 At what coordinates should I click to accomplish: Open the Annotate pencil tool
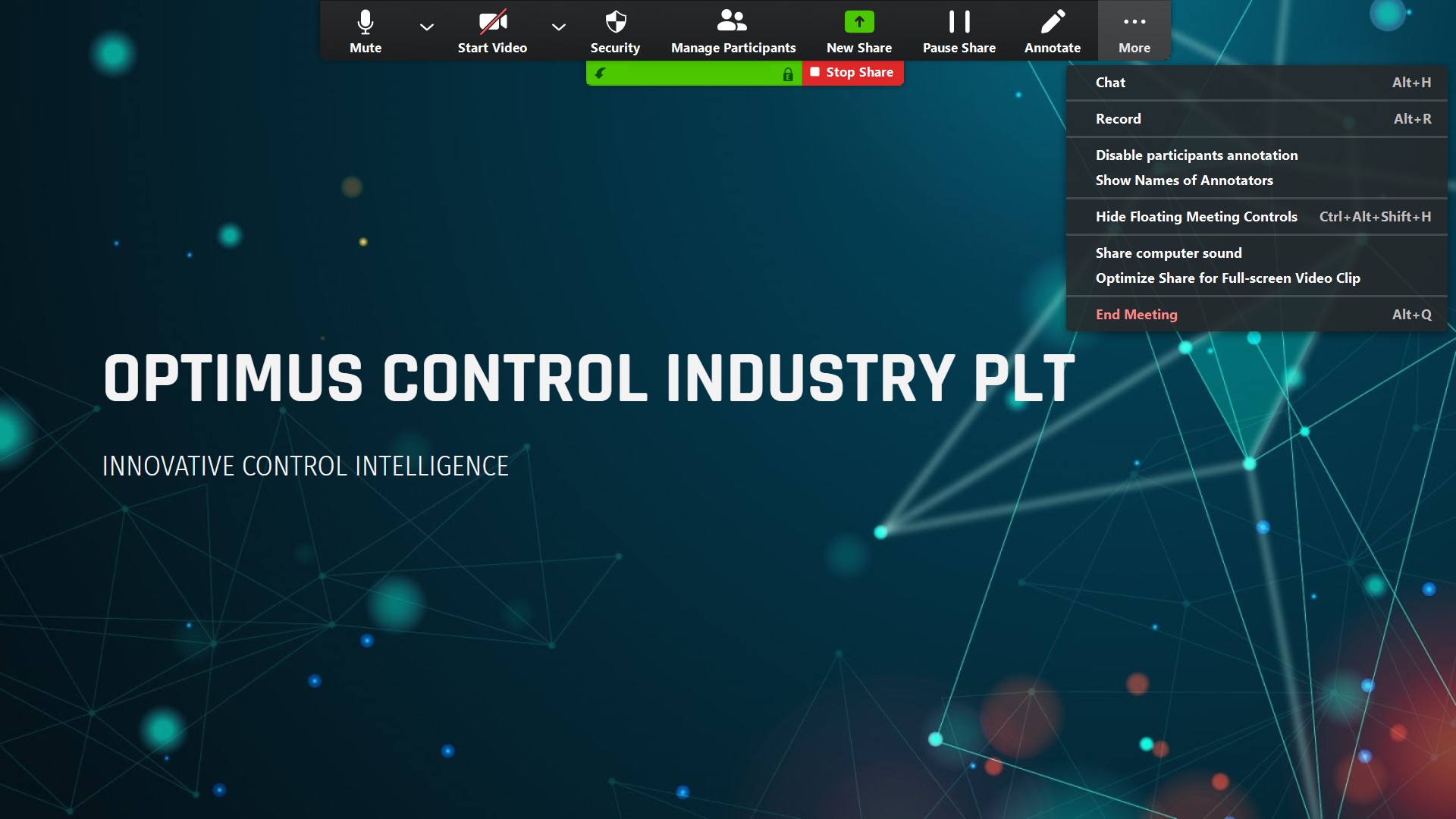coord(1053,31)
